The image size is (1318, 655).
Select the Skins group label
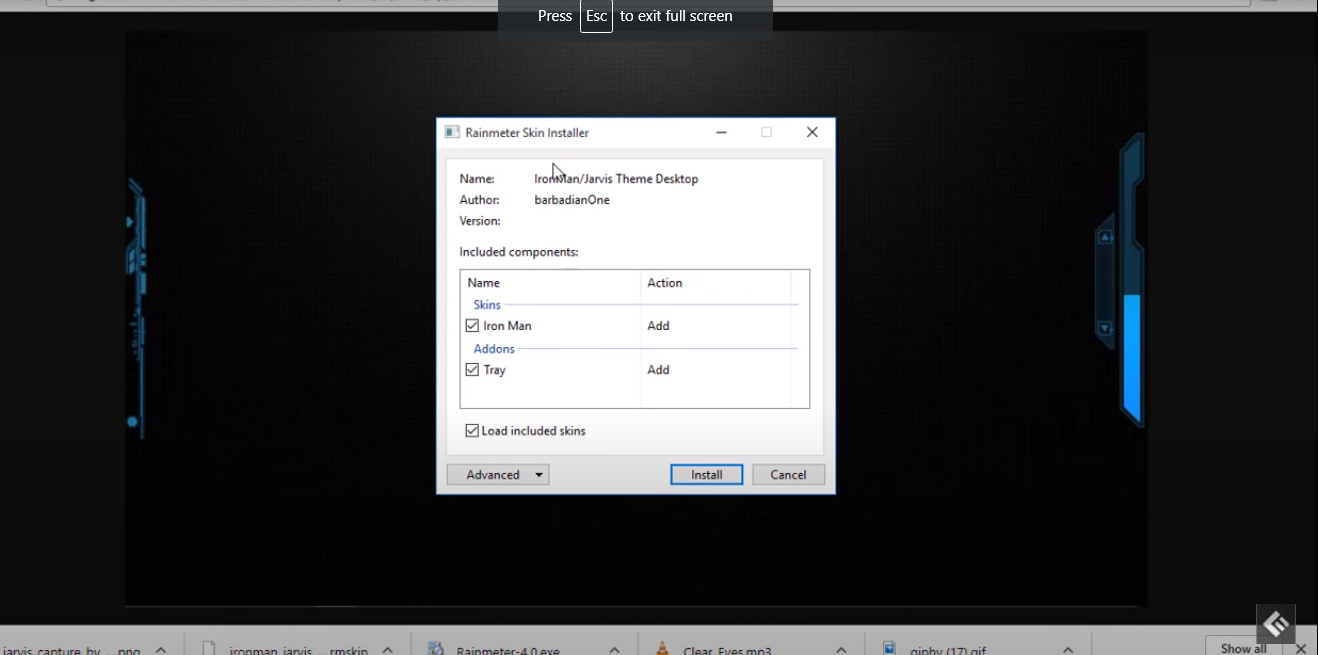click(487, 305)
